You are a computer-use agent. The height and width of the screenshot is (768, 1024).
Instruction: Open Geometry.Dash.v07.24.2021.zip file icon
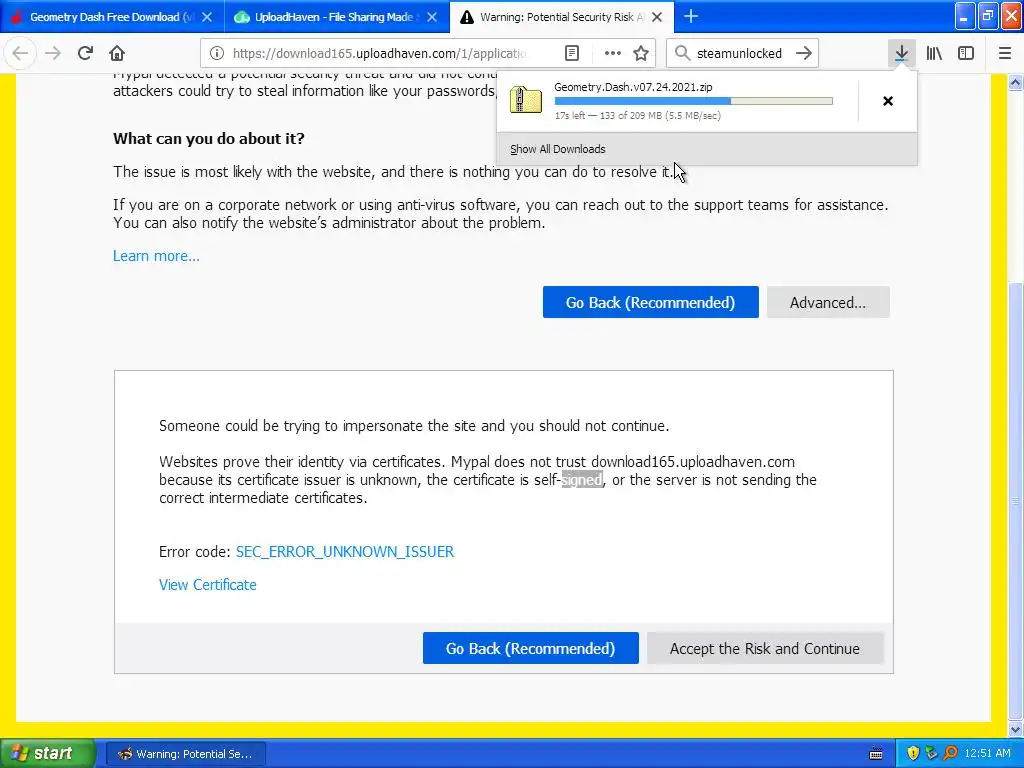526,101
